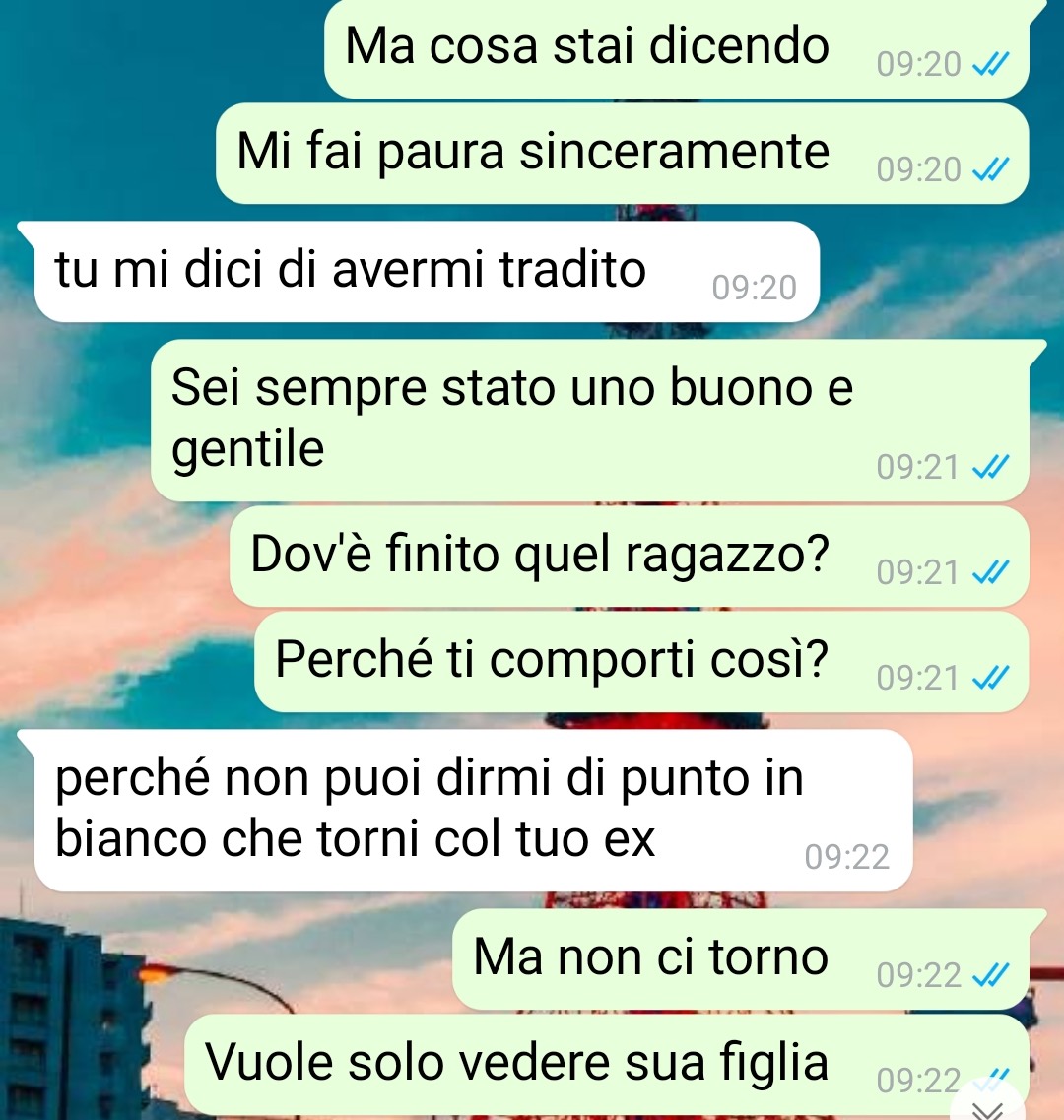The height and width of the screenshot is (1120, 1064).
Task: Select the 'Ma non ci torno' bubble
Action: click(741, 959)
